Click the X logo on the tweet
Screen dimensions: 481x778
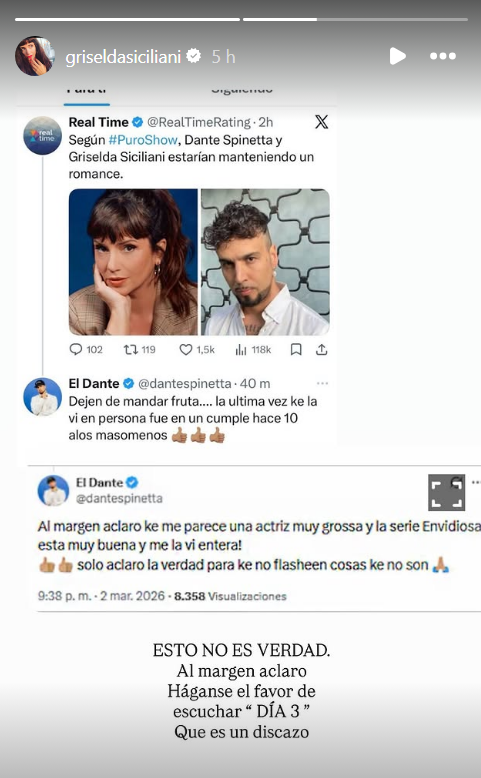point(322,122)
